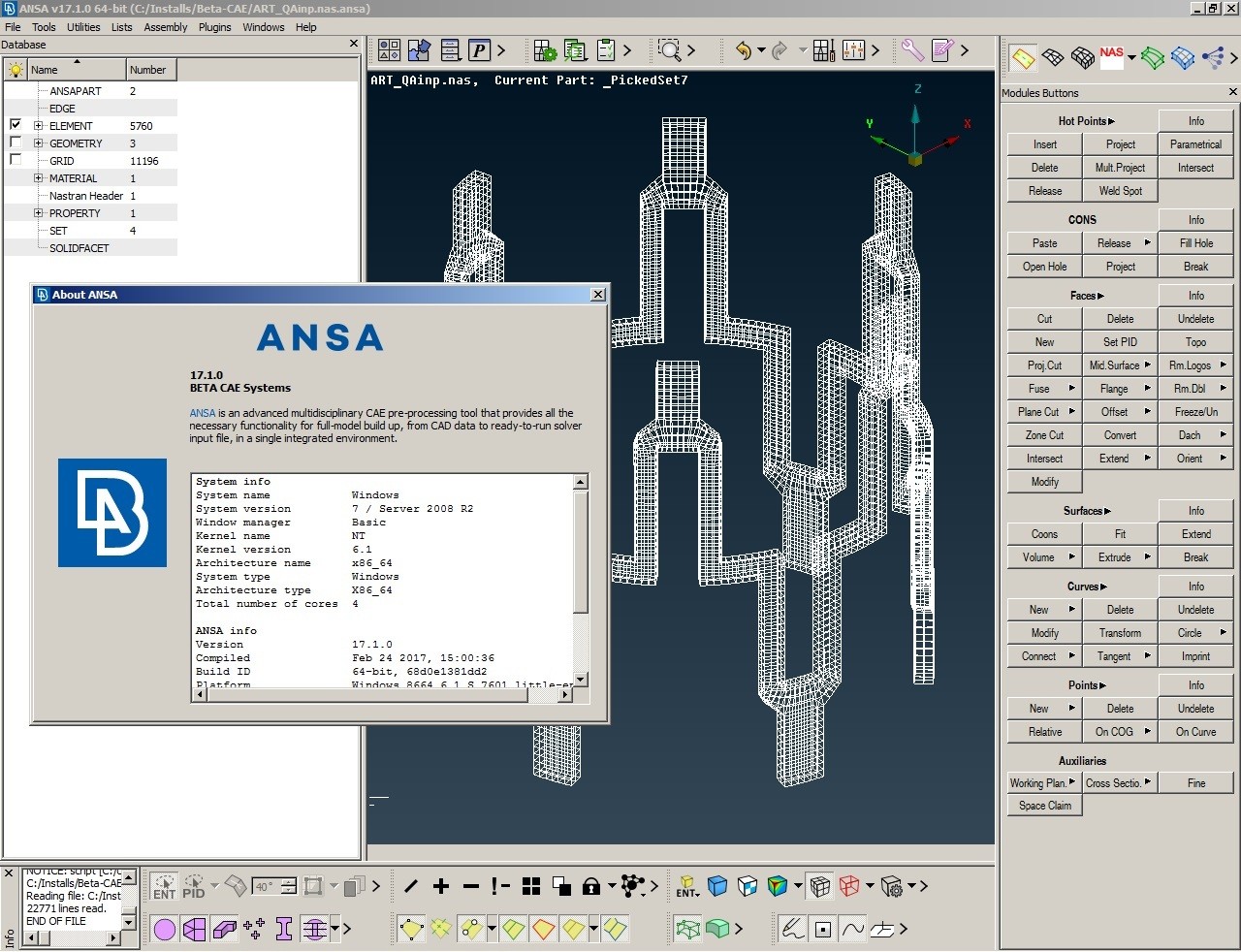Viewport: 1241px width, 952px height.
Task: Open the Utilities menu
Action: pos(83,27)
